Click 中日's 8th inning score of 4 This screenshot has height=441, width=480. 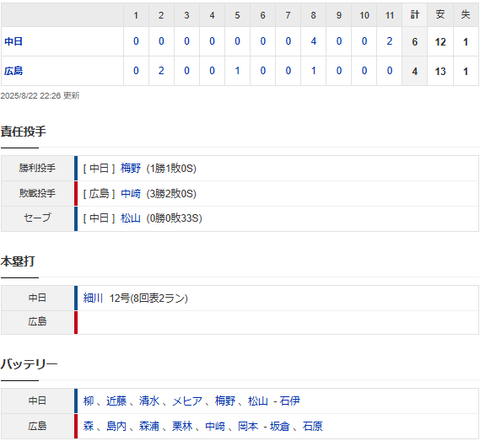313,42
